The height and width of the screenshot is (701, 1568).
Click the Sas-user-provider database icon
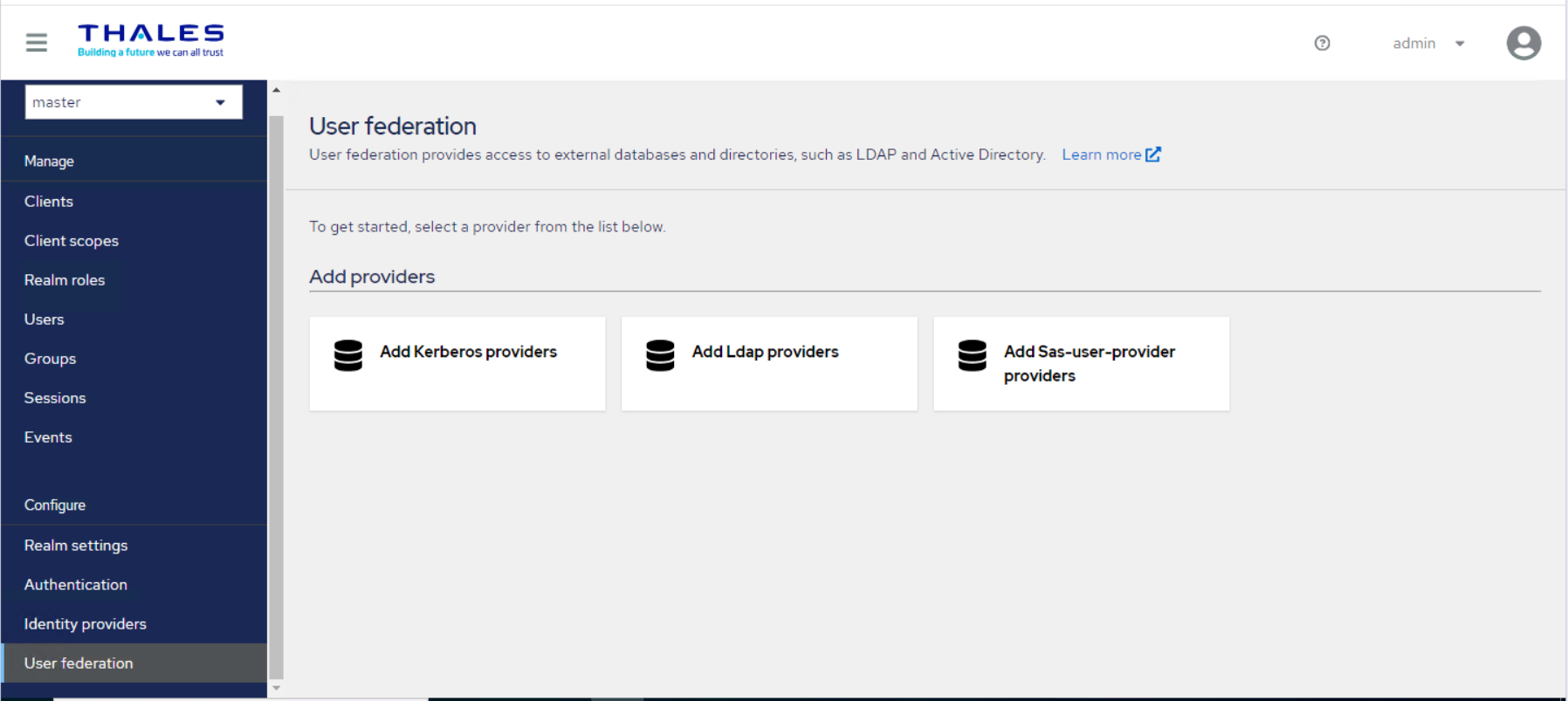(x=972, y=355)
